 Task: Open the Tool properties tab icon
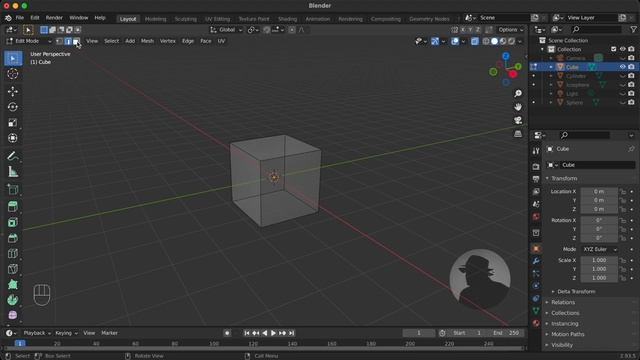click(536, 151)
